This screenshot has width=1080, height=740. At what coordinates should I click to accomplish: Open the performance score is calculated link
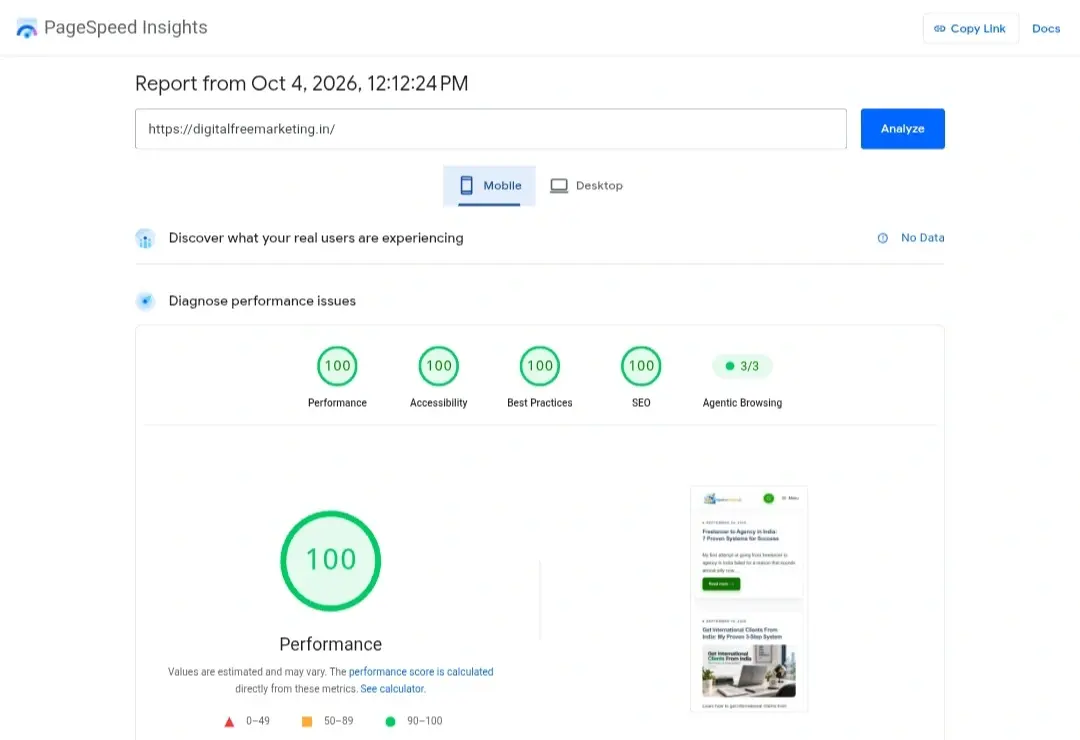(x=421, y=672)
